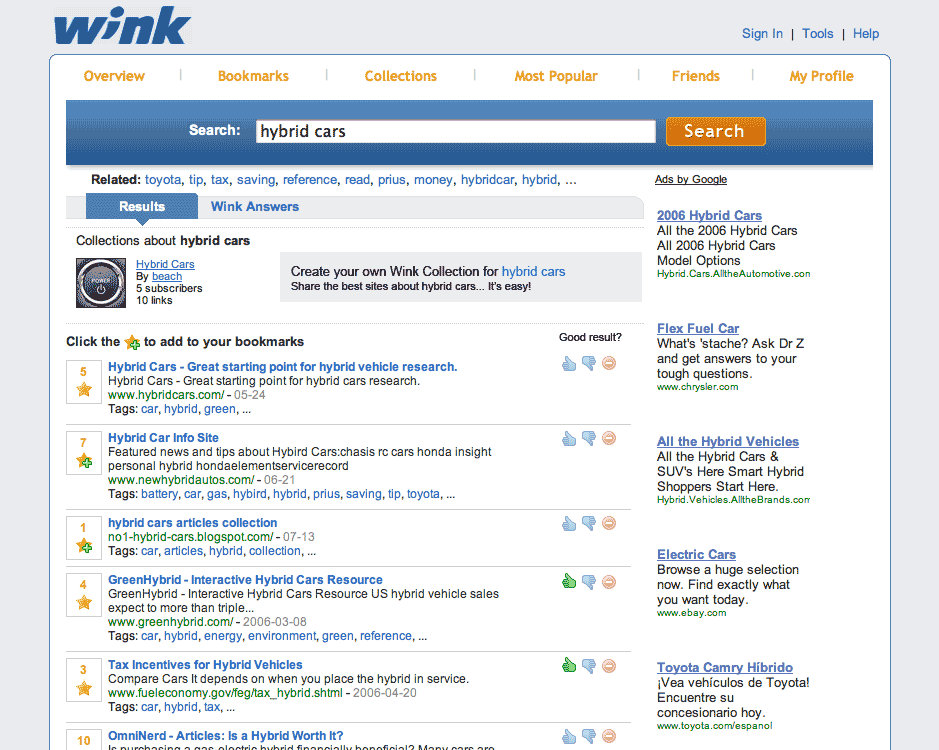Block hybrid cars articles collection result

609,524
